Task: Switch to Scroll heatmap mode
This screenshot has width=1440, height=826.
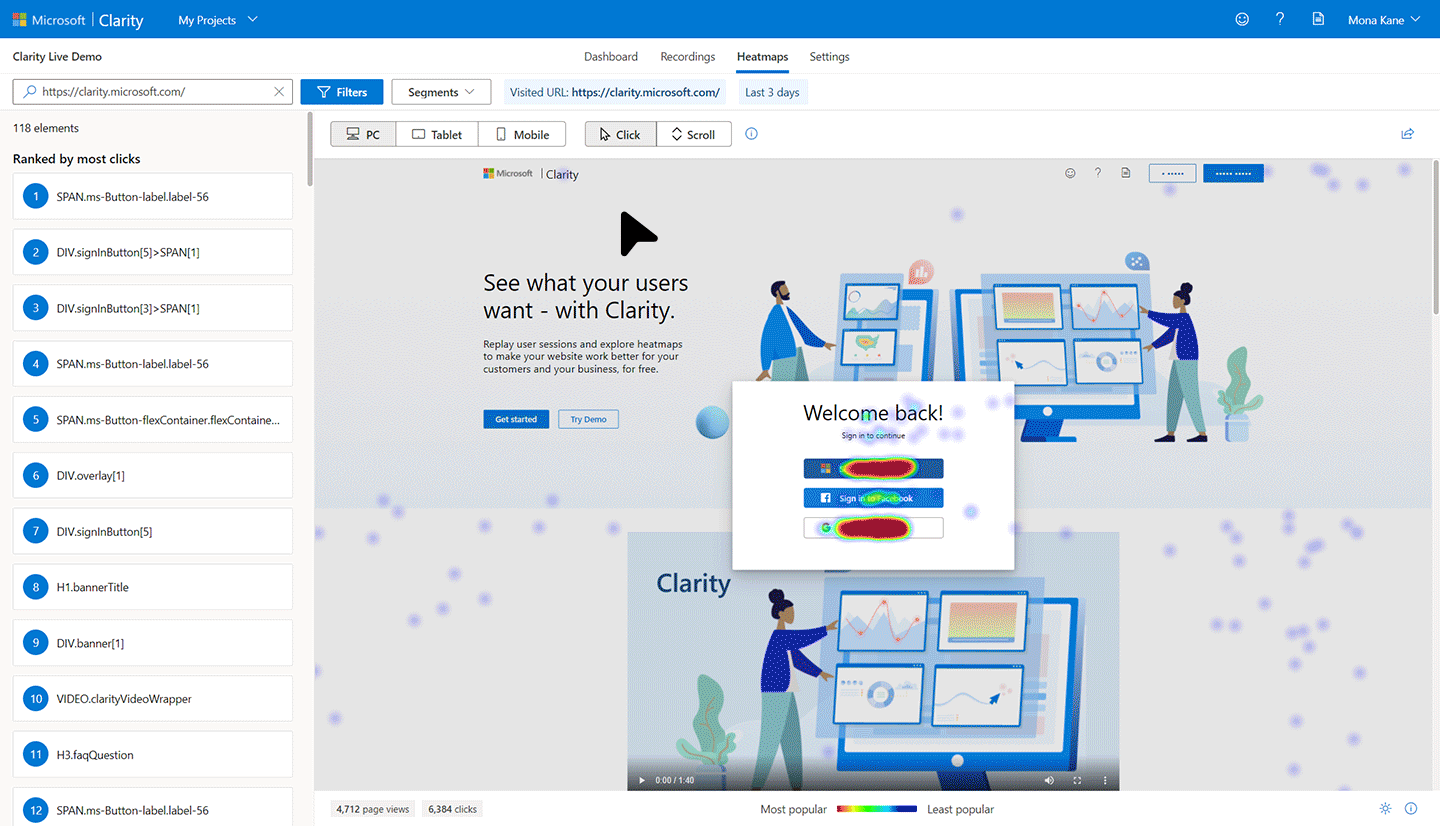Action: click(693, 134)
